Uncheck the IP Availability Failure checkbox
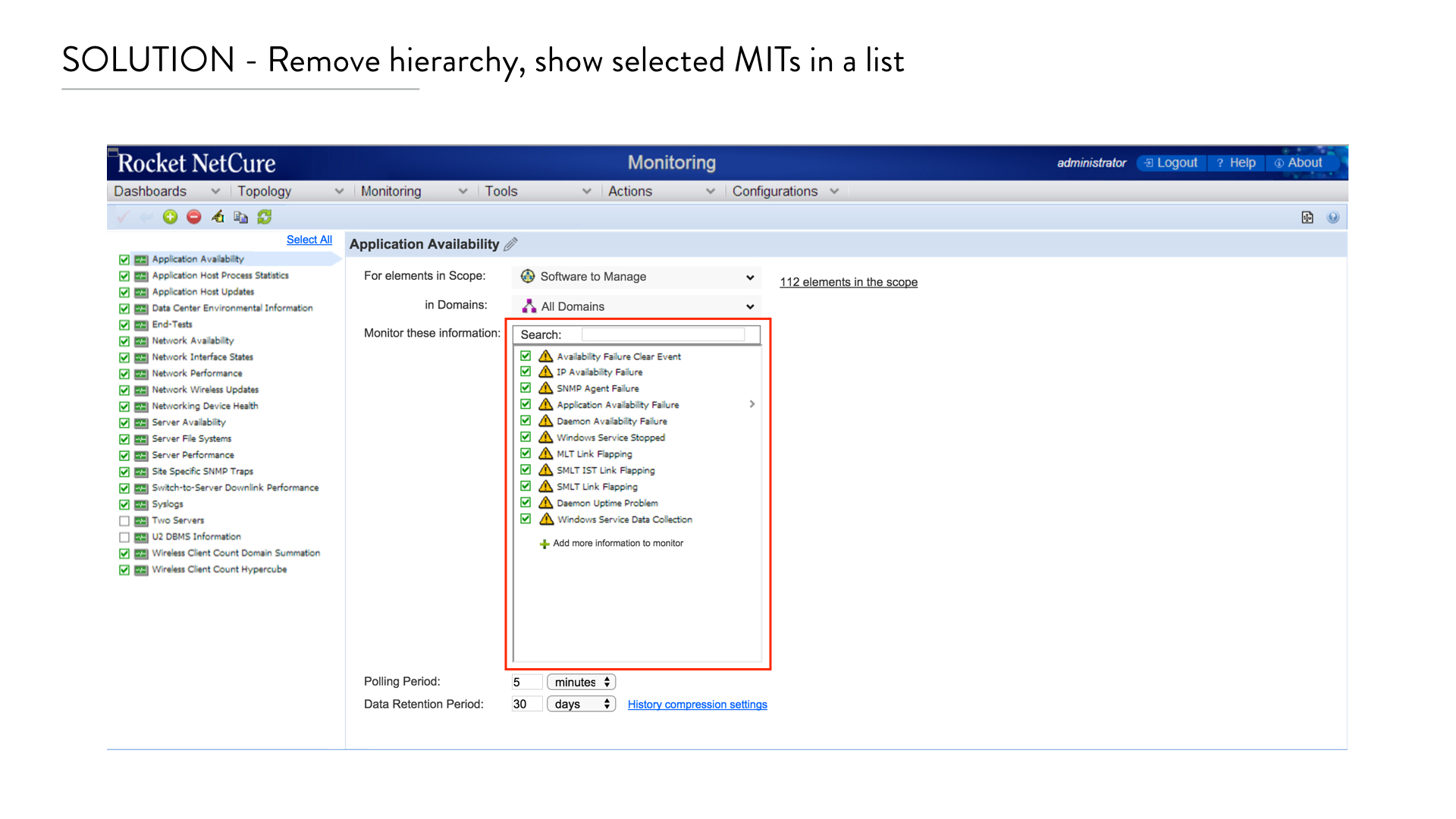This screenshot has width=1456, height=819. (526, 372)
